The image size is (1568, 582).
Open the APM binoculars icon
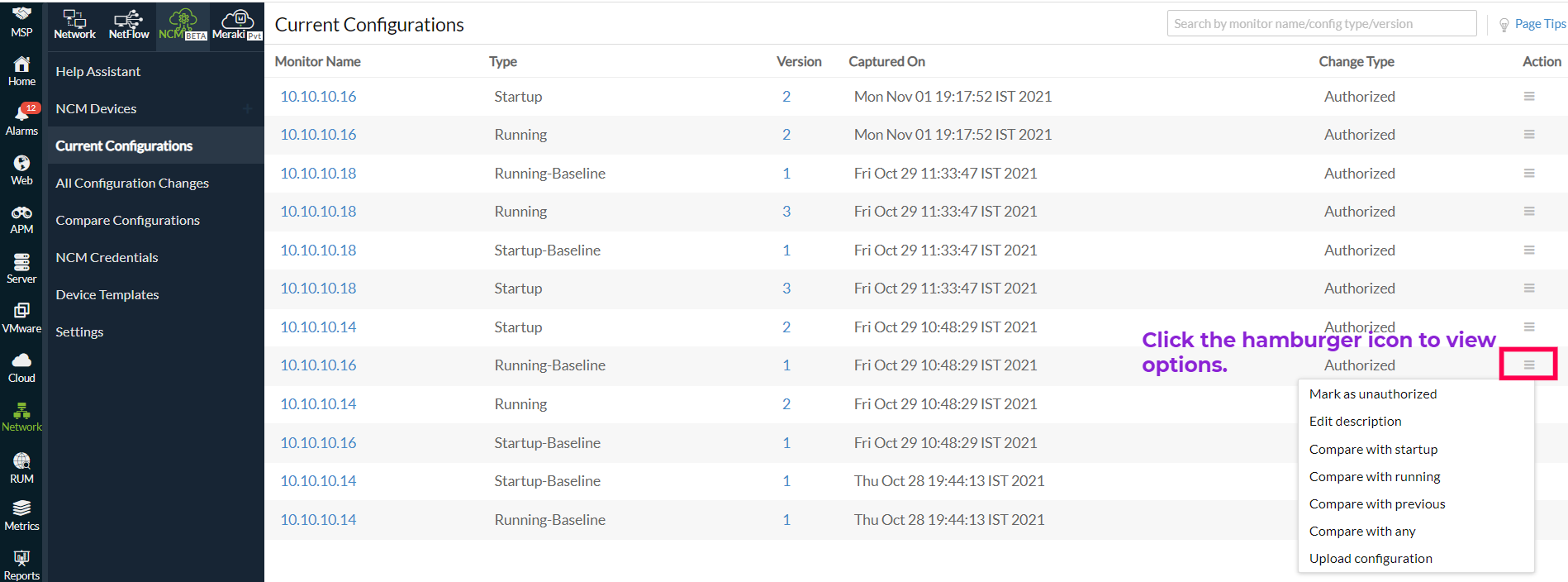tap(21, 212)
